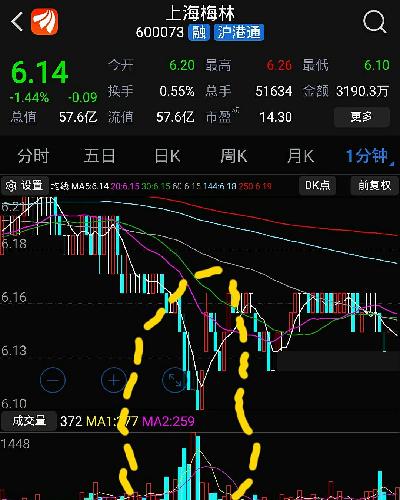The width and height of the screenshot is (400, 500).
Task: Open the 成交量 indicator selector
Action: coord(29,421)
